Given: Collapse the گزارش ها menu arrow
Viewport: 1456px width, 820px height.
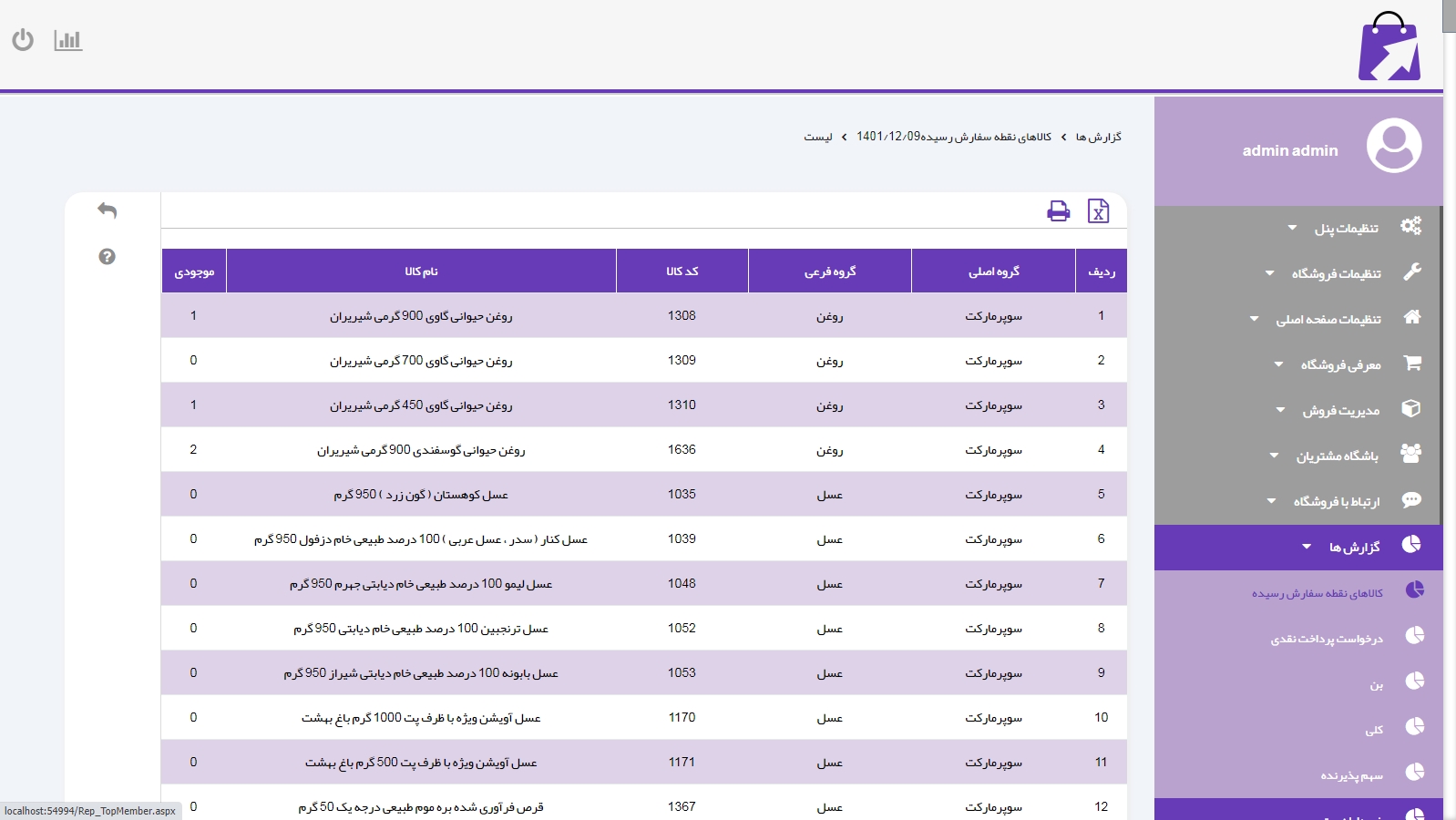Looking at the screenshot, I should [x=1307, y=547].
